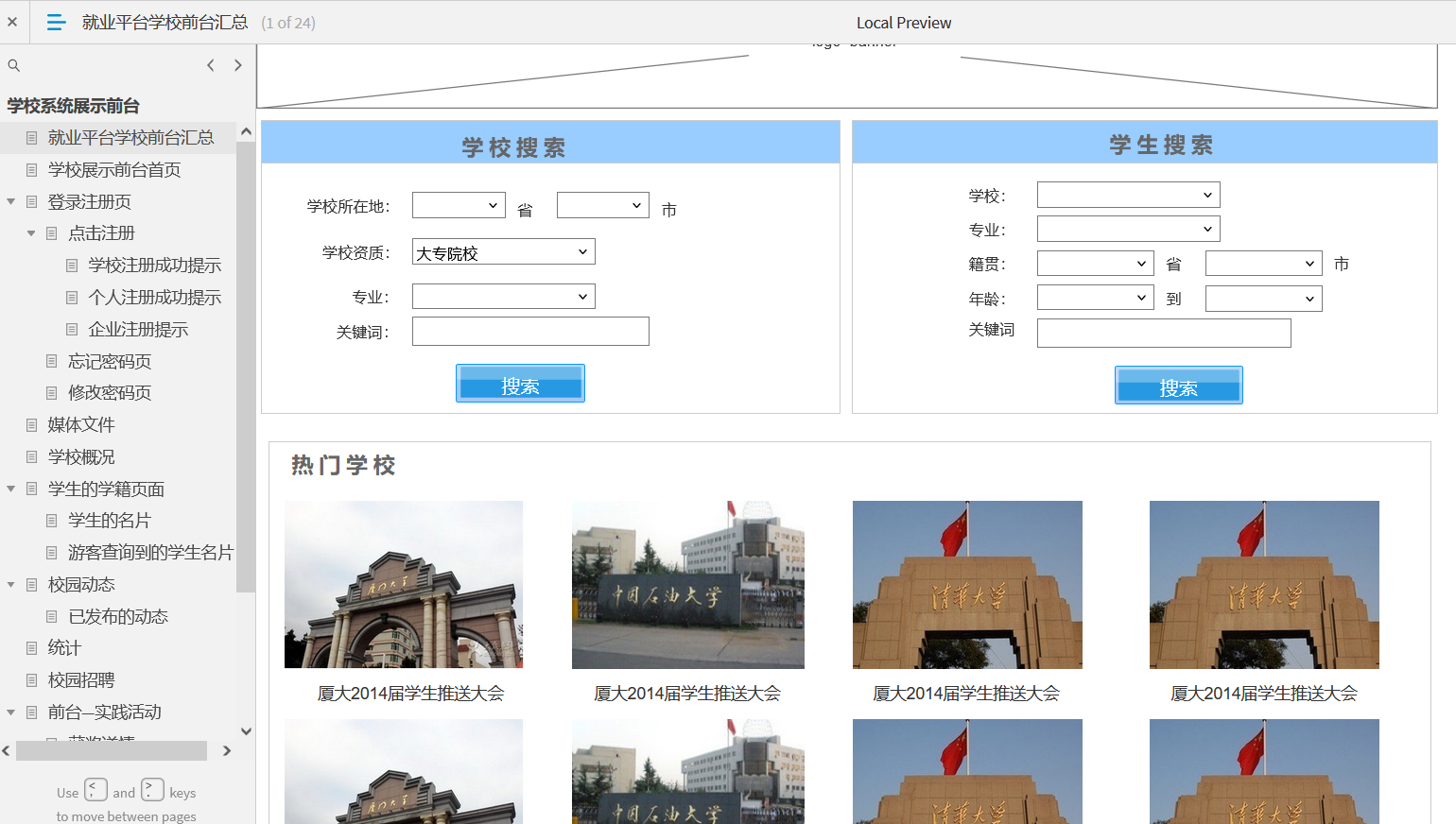
Task: Open the 企业注册提示 page
Action: [x=138, y=330]
